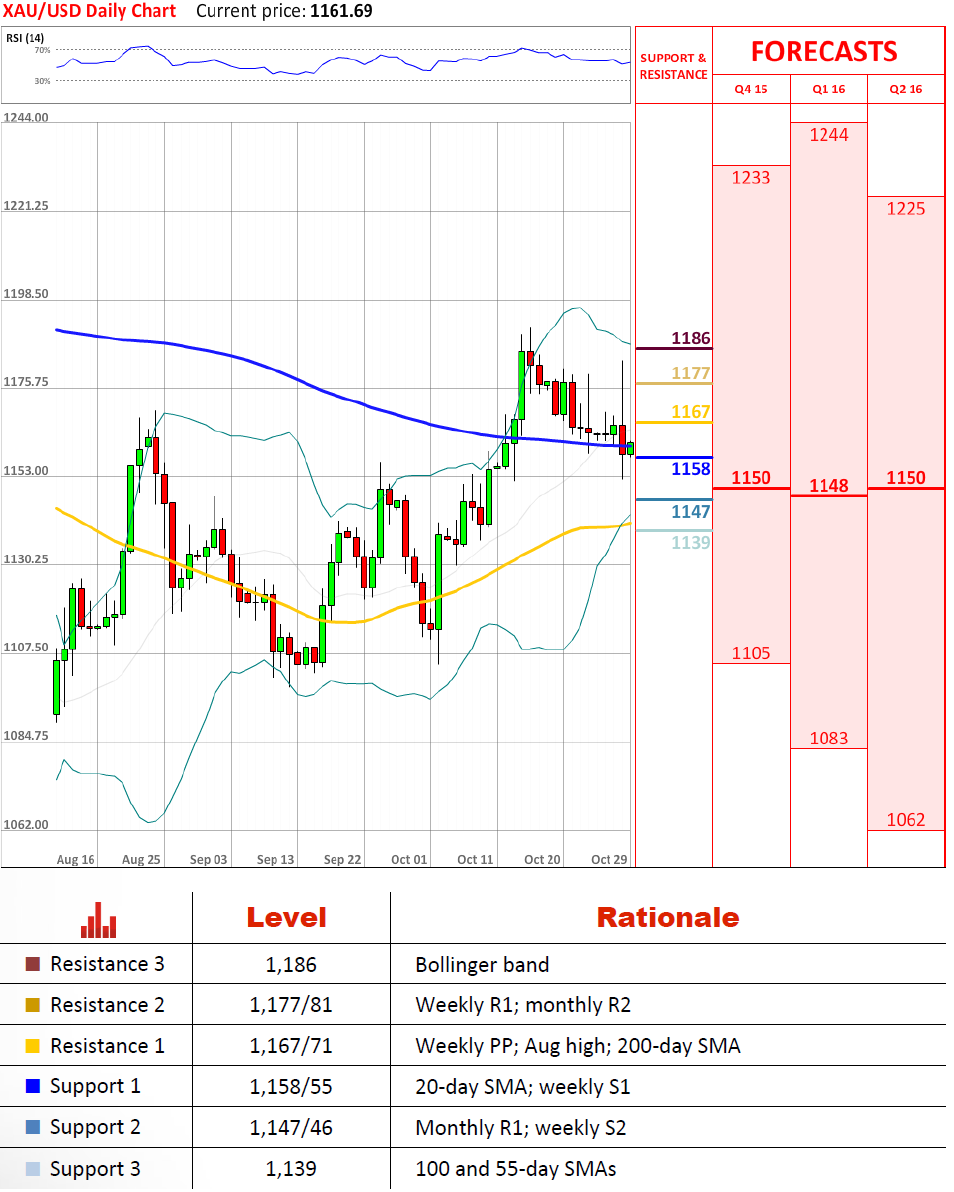
Task: Click the 1167 resistance level marker
Action: pyautogui.click(x=690, y=412)
